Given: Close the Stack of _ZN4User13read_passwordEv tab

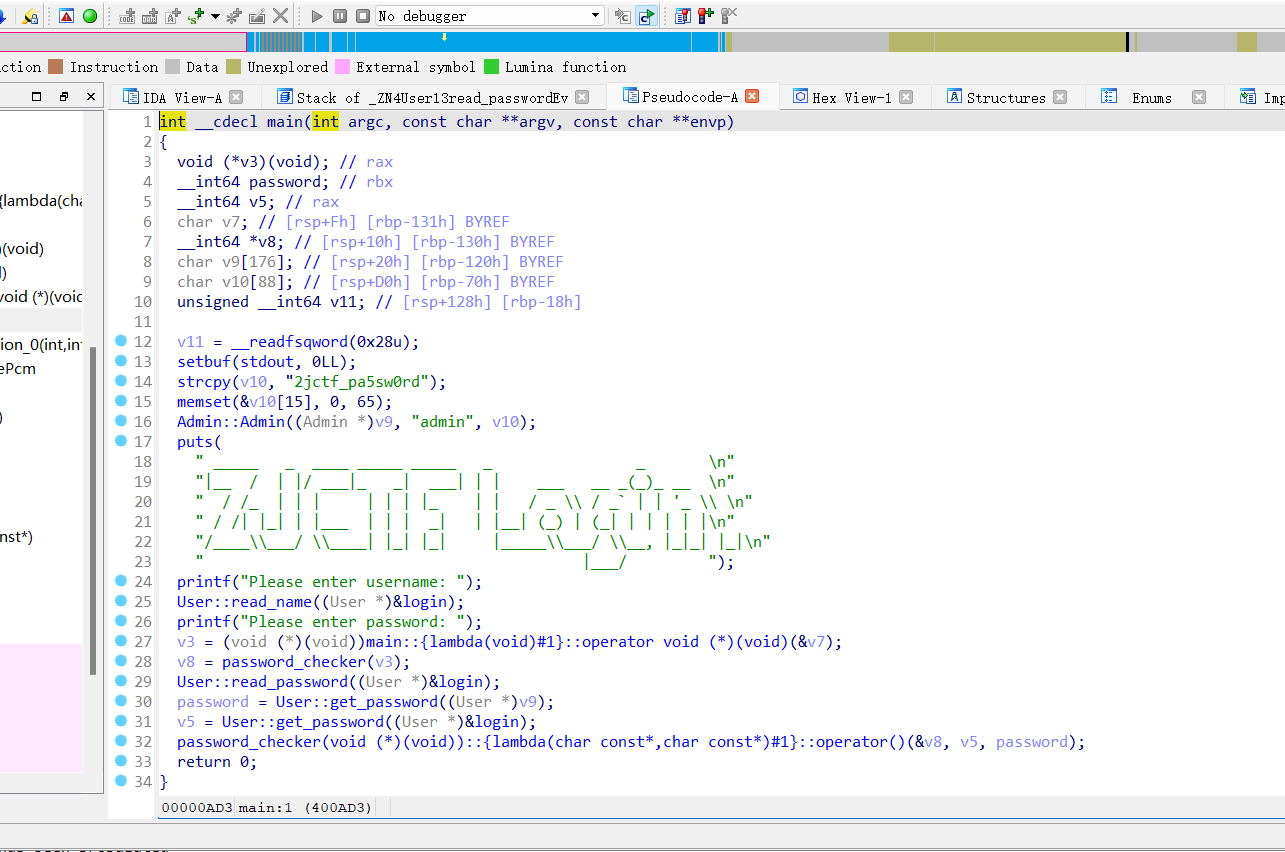Looking at the screenshot, I should [583, 97].
